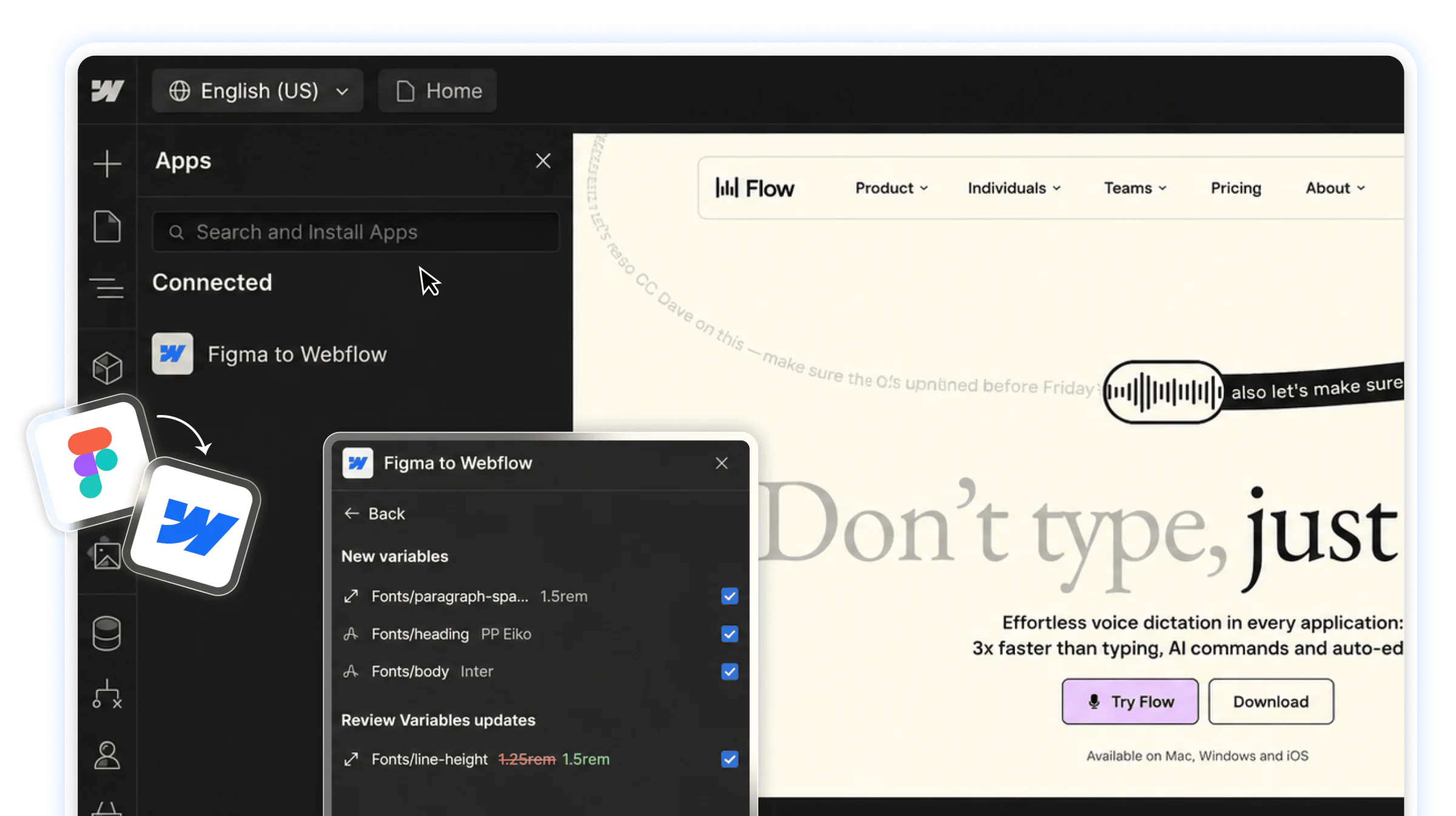This screenshot has height=816, width=1456.
Task: Click the 1.5rem value for paragraph spacing
Action: pos(564,596)
